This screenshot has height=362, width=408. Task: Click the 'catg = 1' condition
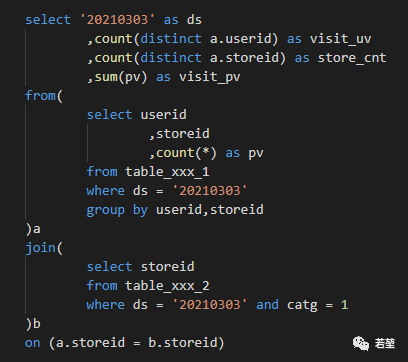point(317,305)
